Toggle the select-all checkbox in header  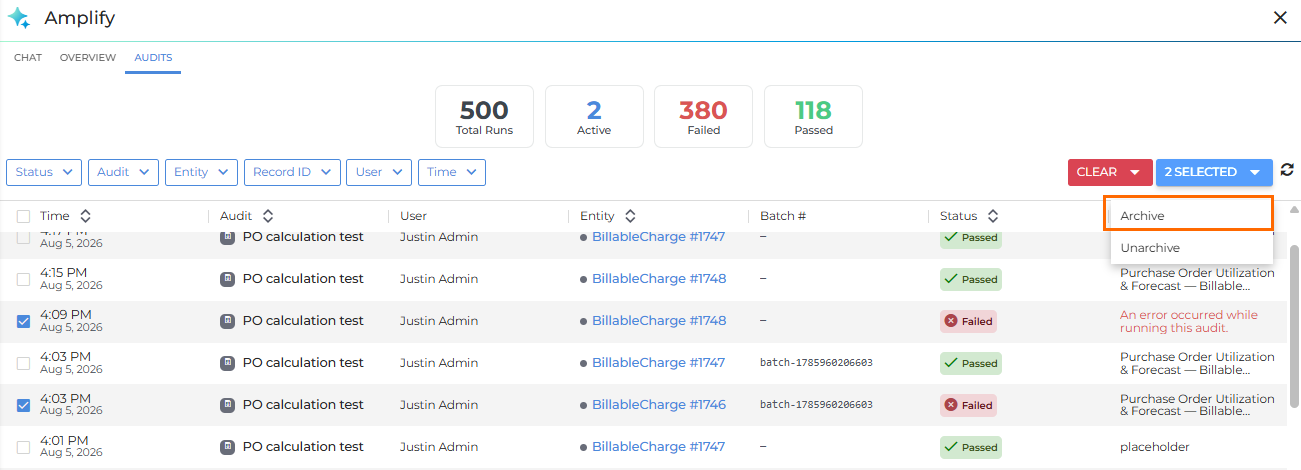pyautogui.click(x=23, y=216)
